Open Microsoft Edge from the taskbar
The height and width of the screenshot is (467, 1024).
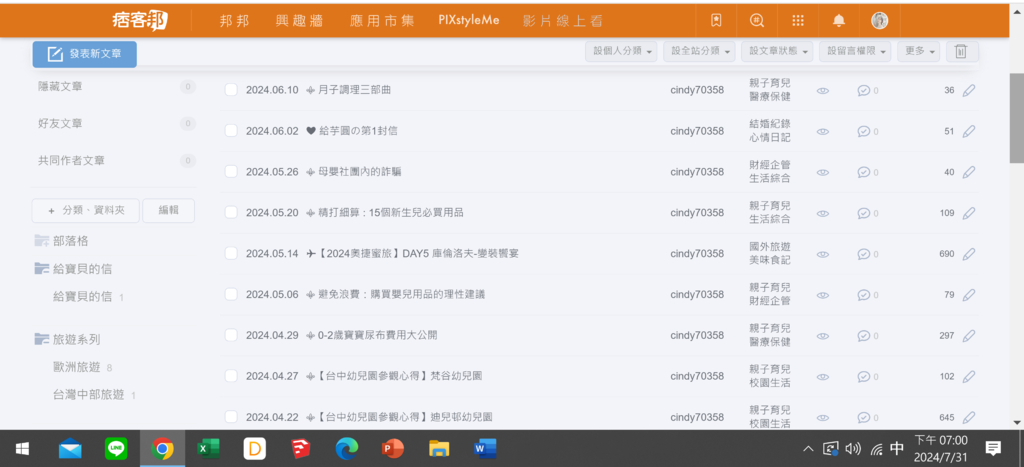coord(347,449)
